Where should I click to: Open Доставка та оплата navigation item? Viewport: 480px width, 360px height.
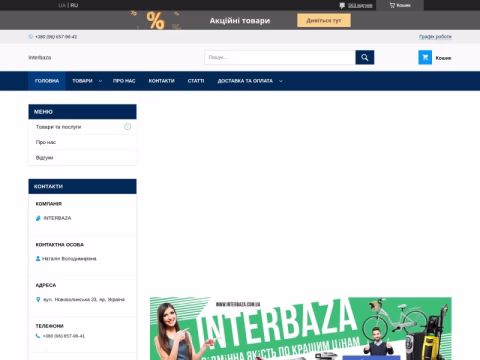click(245, 81)
